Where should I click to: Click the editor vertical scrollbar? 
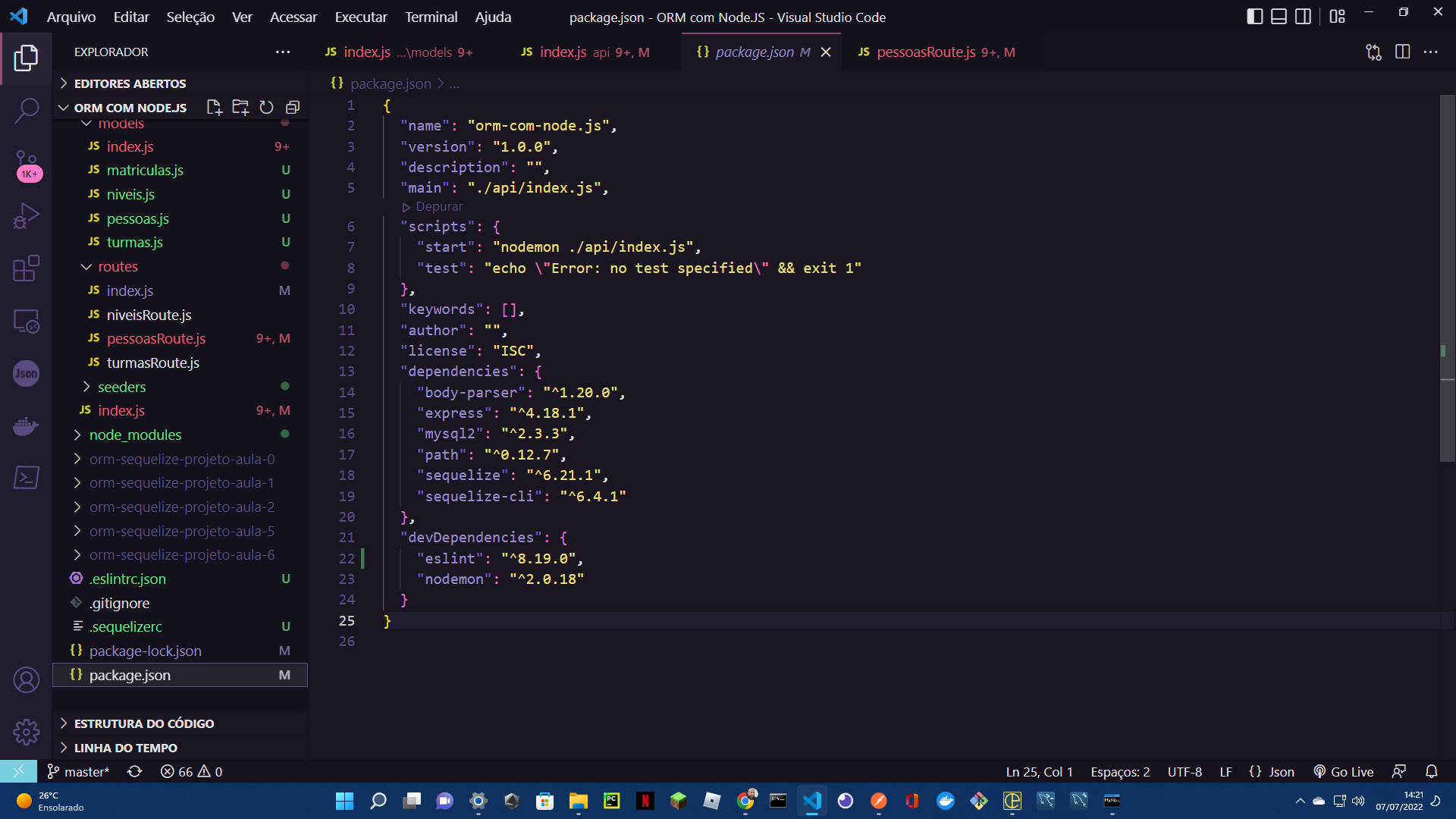pyautogui.click(x=1447, y=278)
